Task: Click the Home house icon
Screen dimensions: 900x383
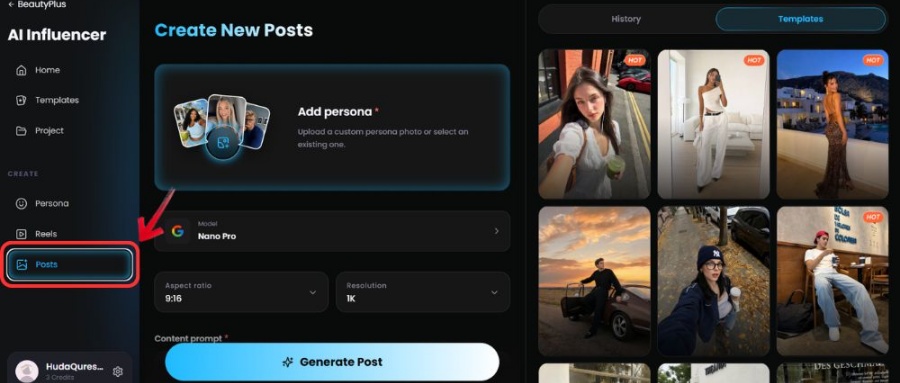Action: pyautogui.click(x=21, y=70)
